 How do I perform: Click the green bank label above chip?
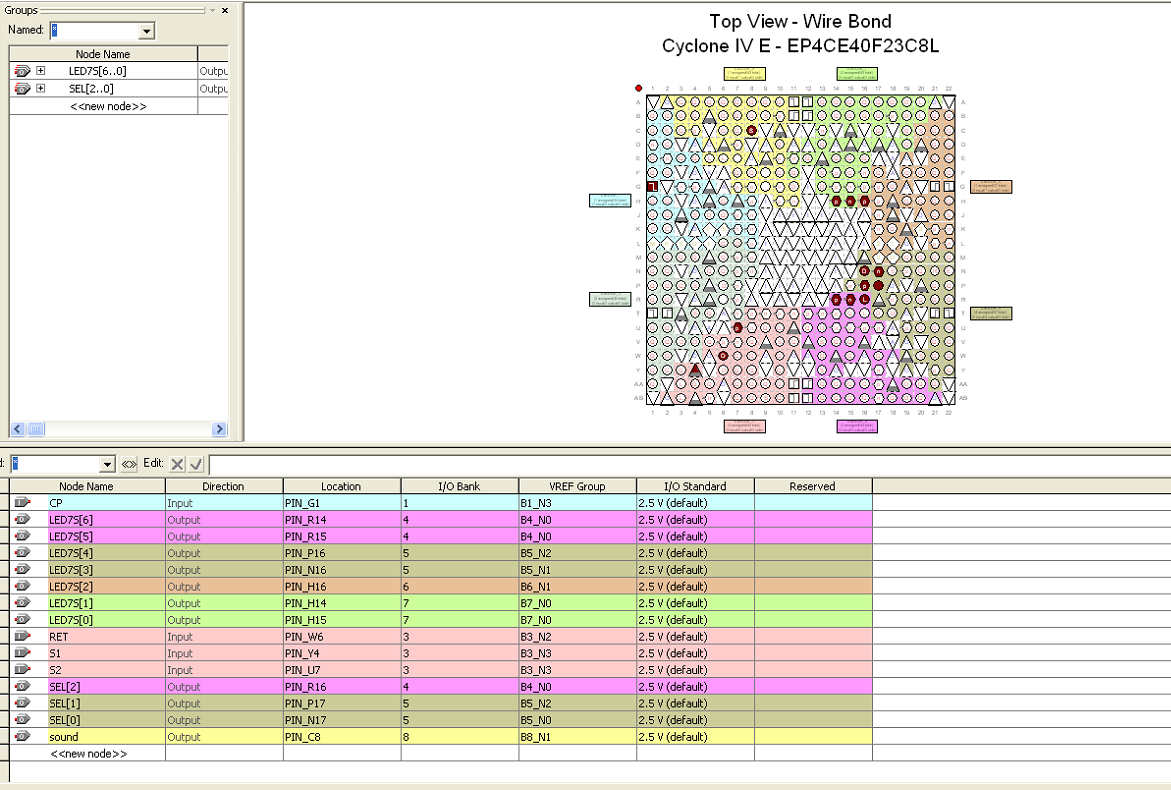[857, 74]
